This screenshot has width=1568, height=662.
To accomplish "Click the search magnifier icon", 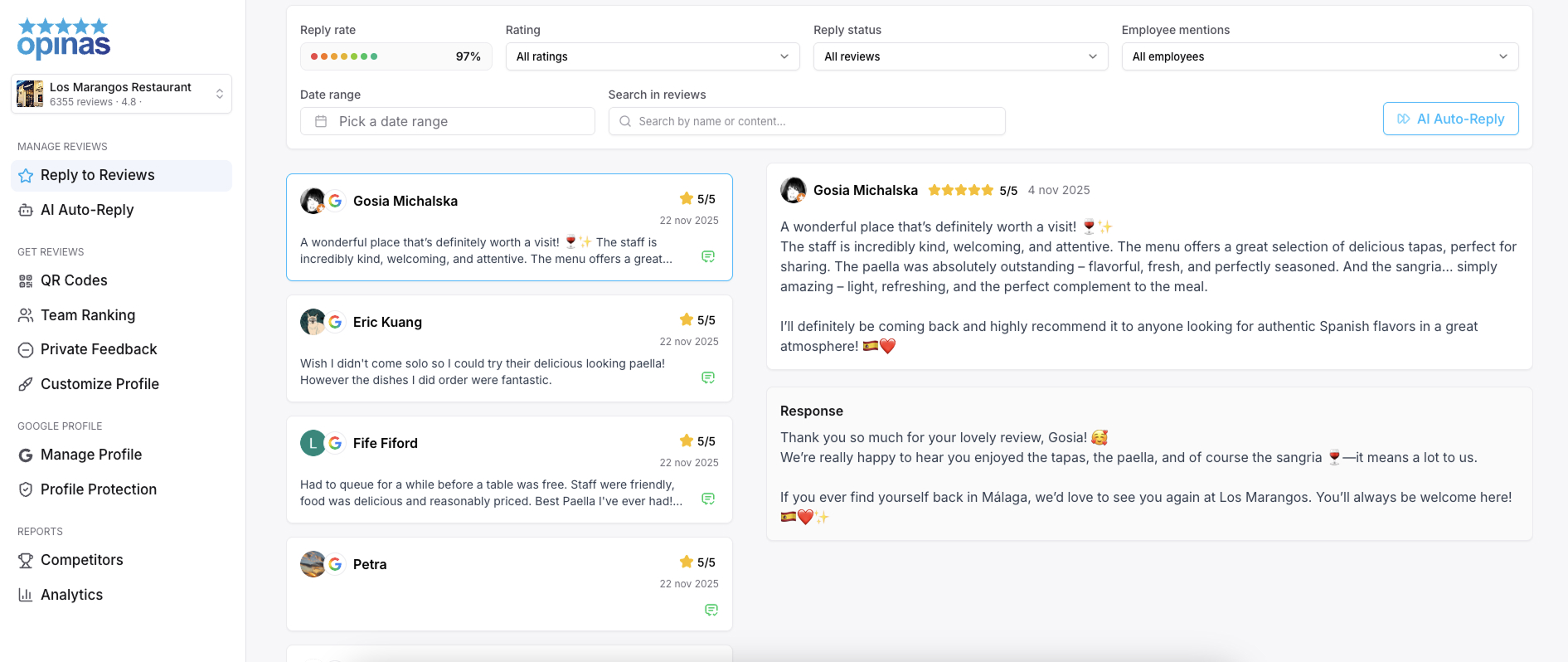I will (x=625, y=121).
